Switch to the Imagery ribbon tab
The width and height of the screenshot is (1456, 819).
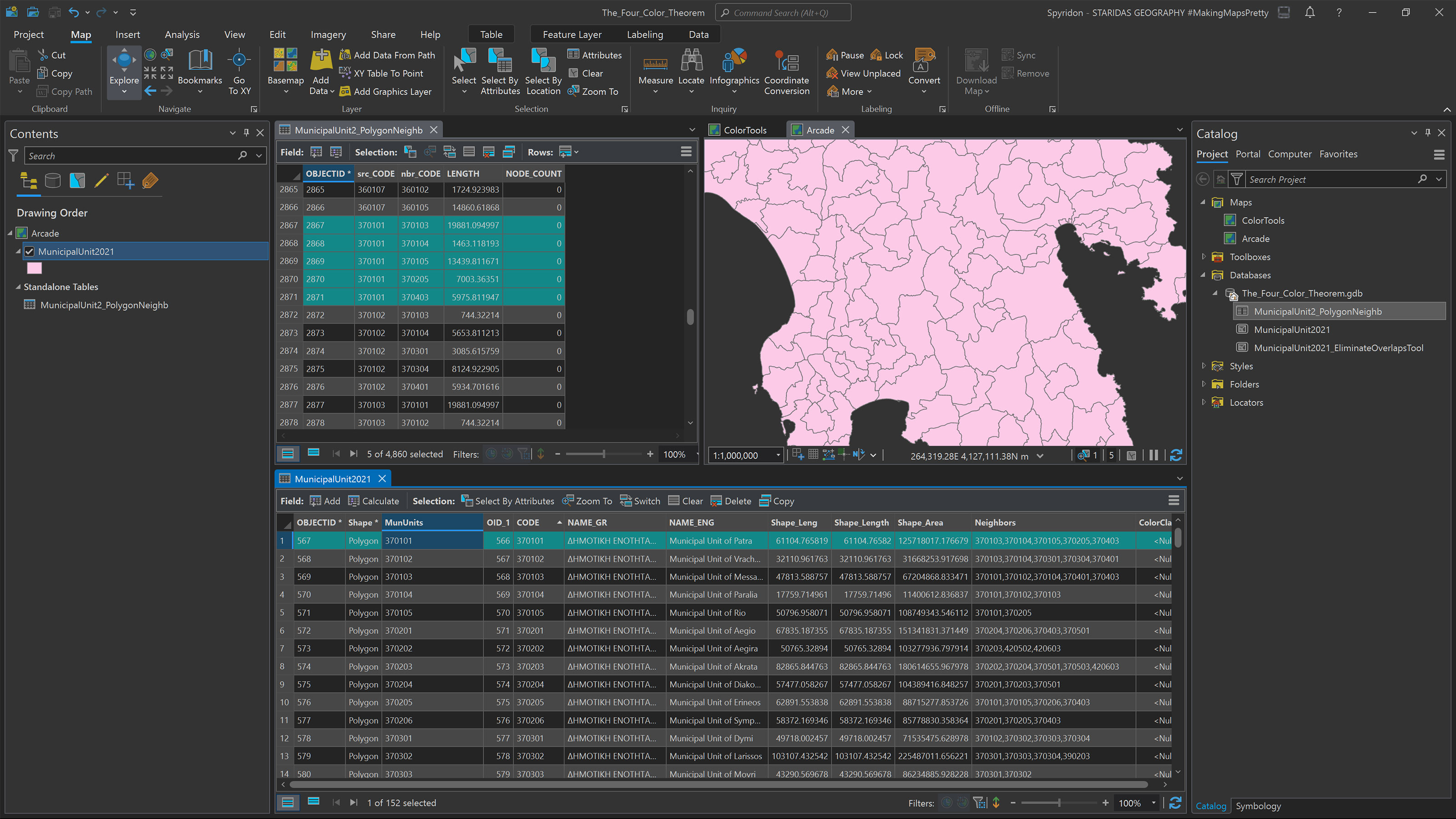[x=328, y=34]
